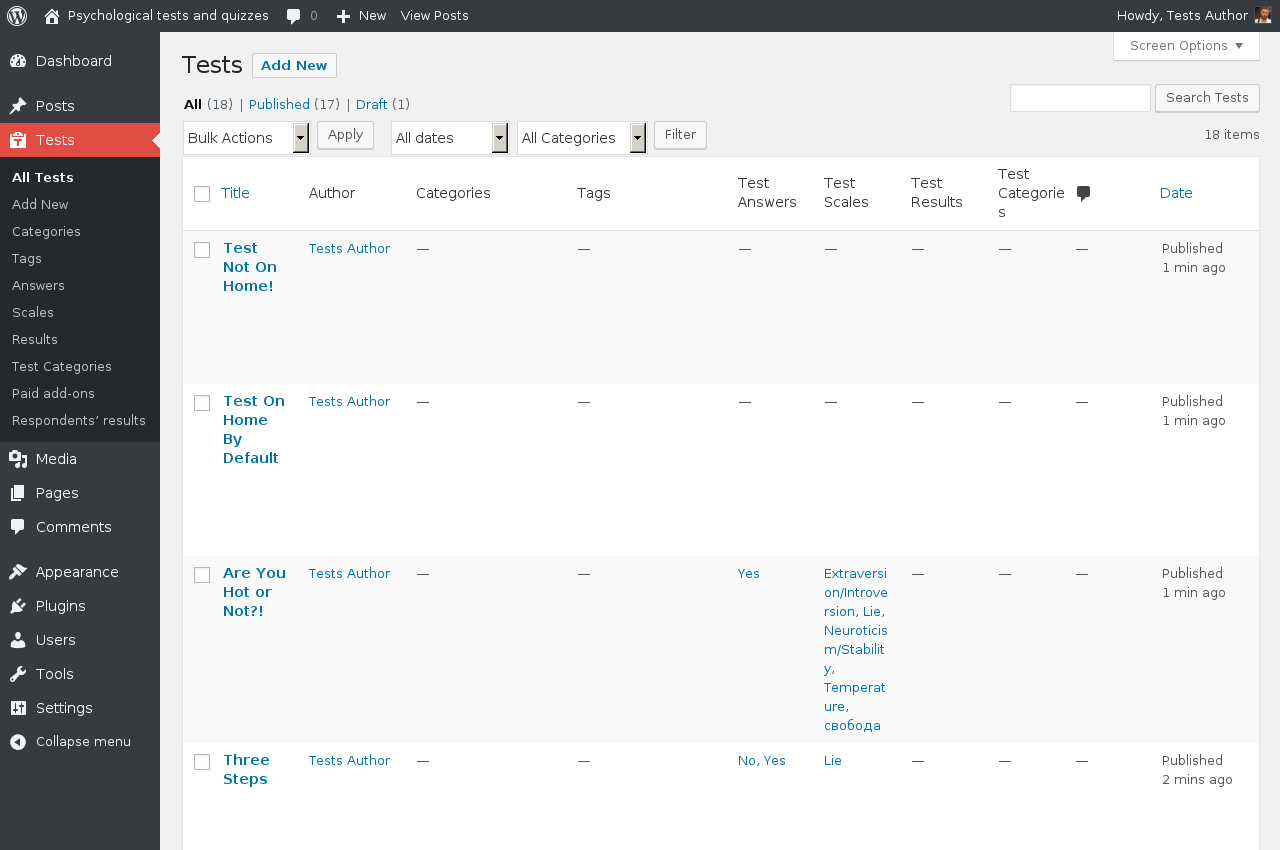
Task: Select the Three Steps row checkbox
Action: click(x=202, y=762)
